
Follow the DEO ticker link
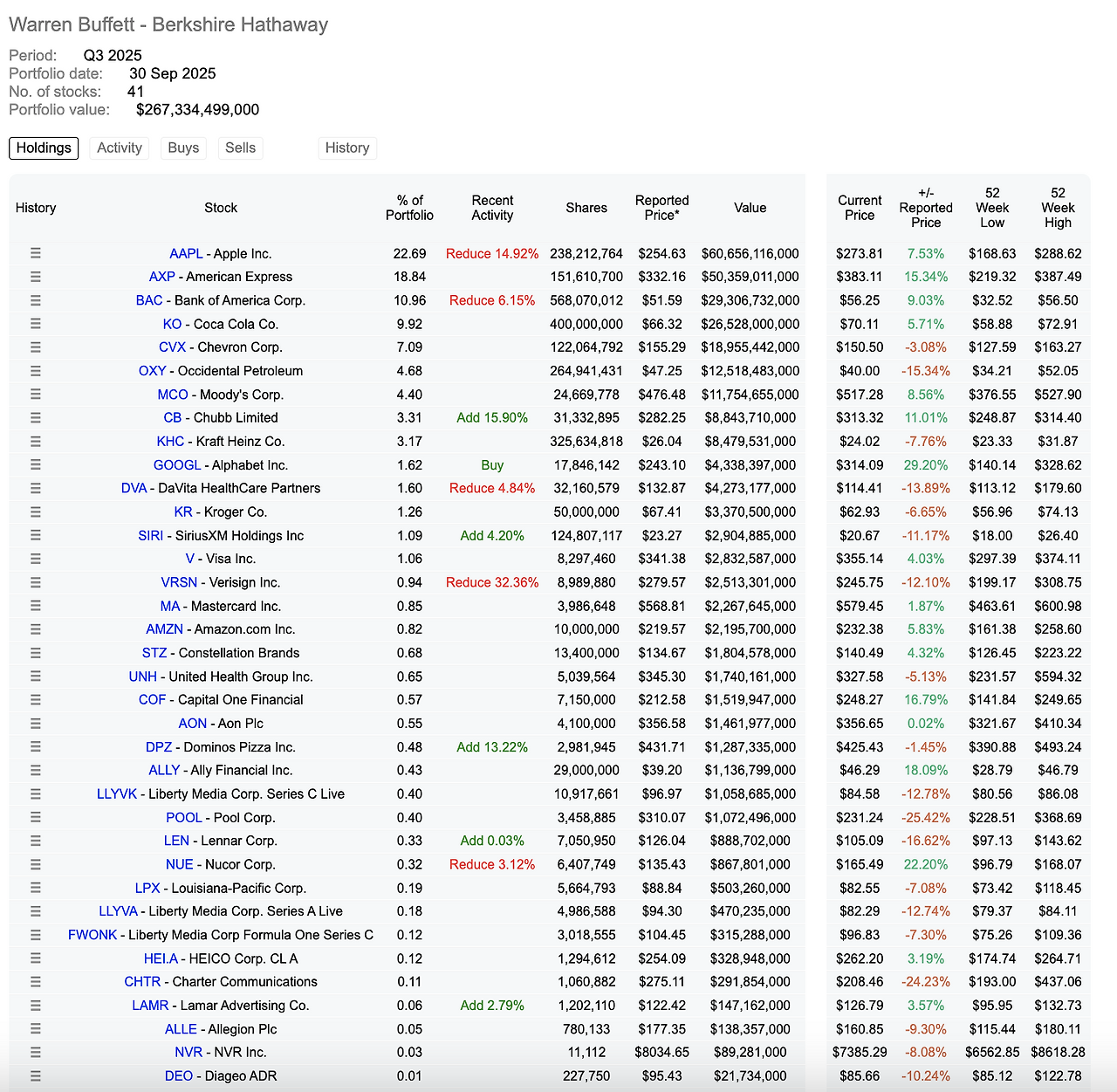[x=179, y=1076]
